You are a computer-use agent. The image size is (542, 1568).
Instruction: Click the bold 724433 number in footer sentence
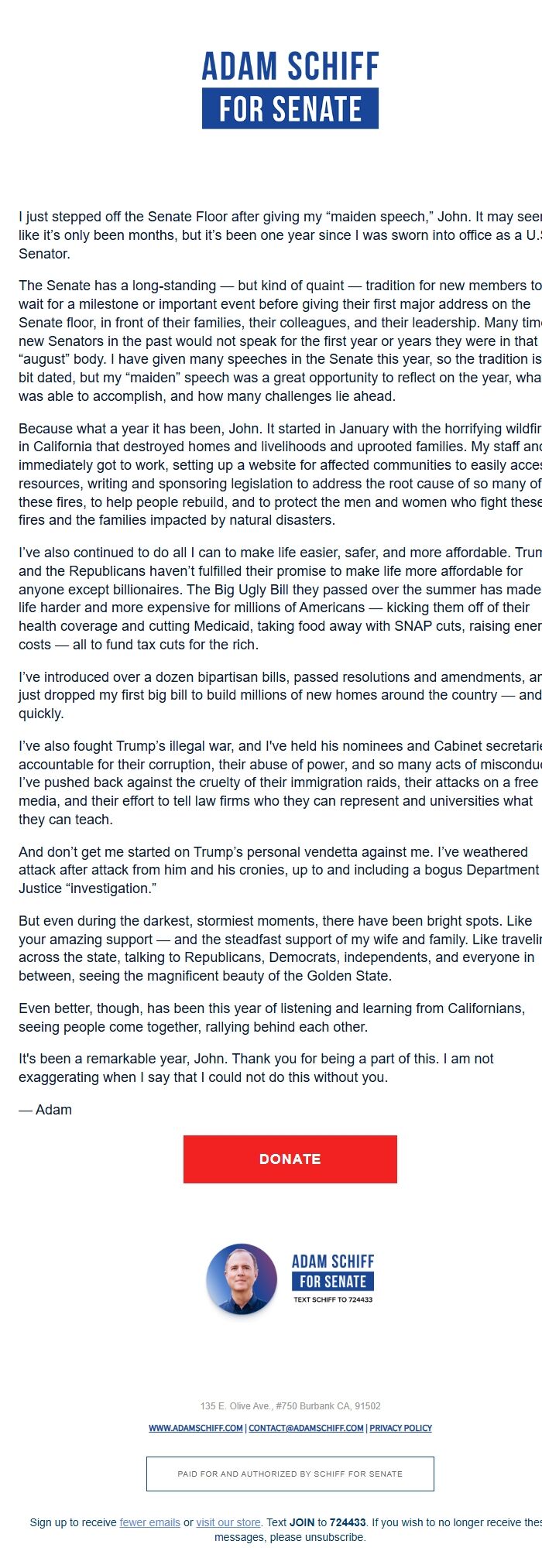coord(348,1522)
